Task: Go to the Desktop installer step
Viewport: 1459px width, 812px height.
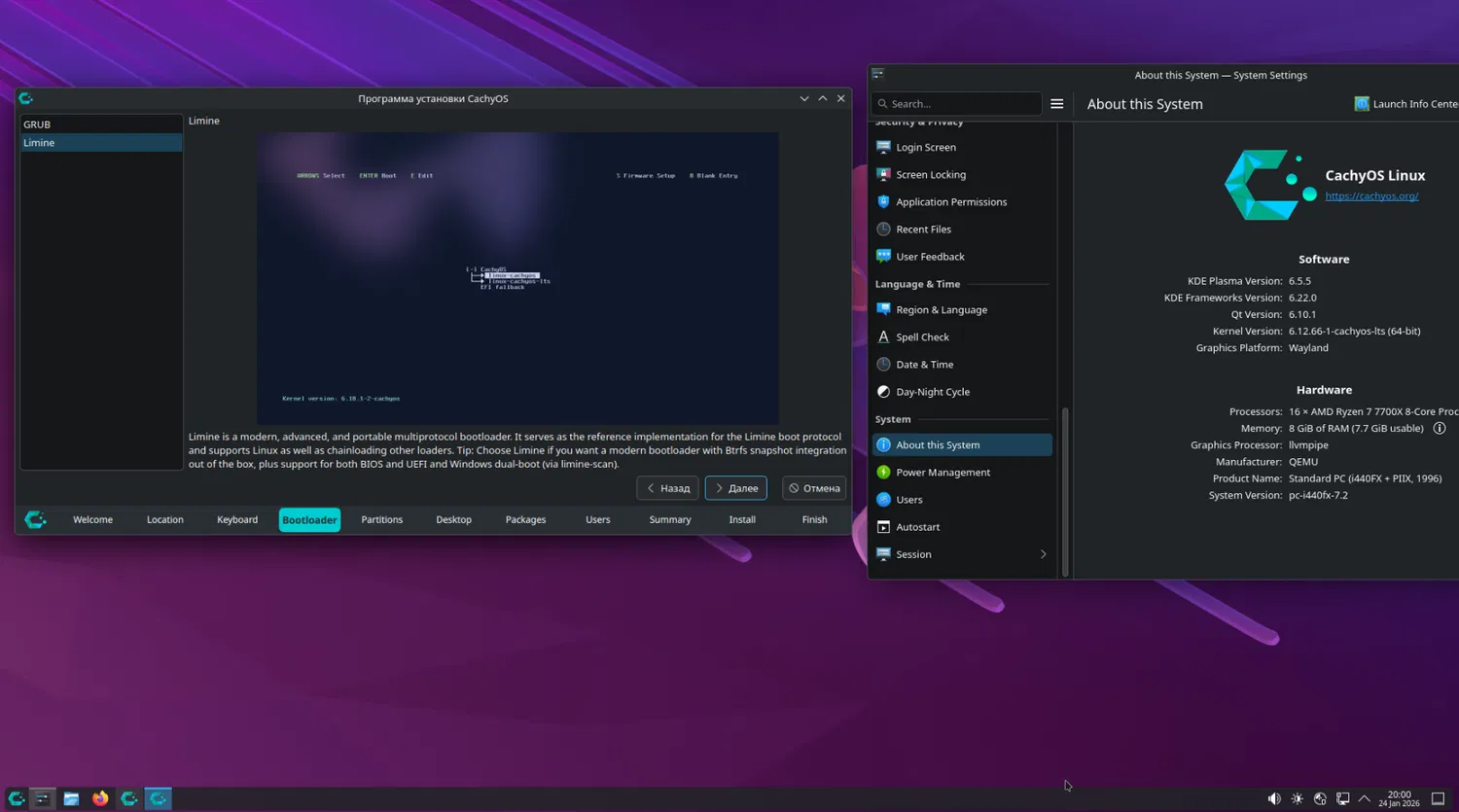Action: (454, 520)
